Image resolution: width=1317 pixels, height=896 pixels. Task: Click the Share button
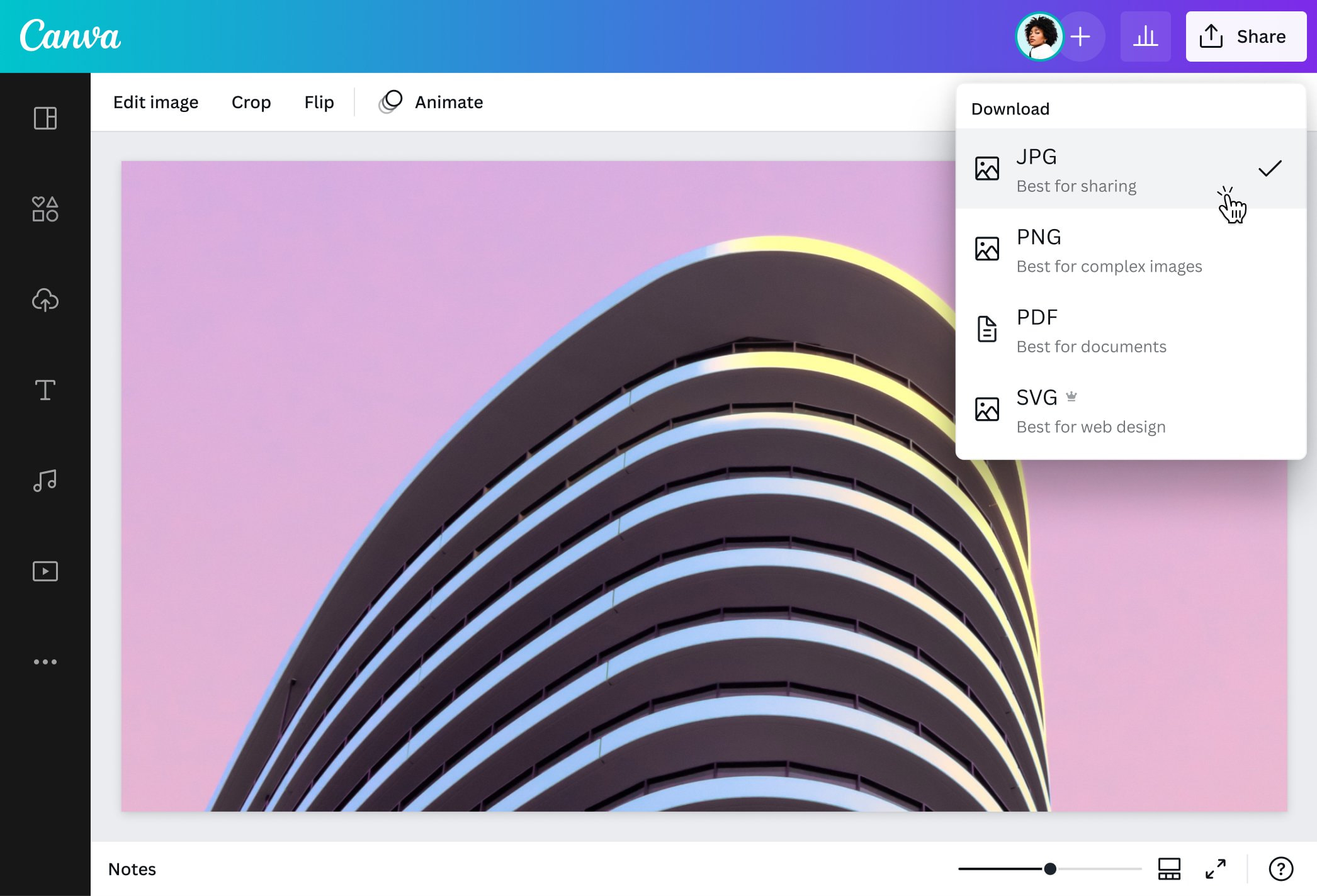[x=1245, y=36]
